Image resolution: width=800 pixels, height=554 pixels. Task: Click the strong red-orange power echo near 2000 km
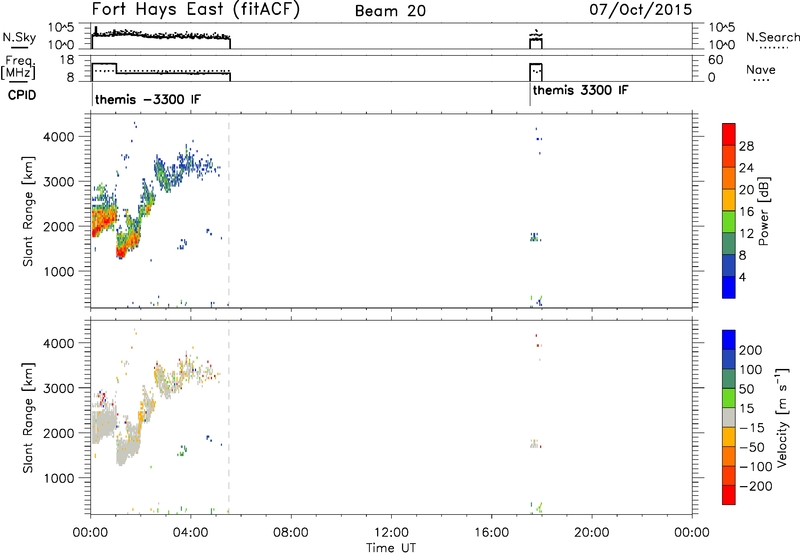point(104,222)
